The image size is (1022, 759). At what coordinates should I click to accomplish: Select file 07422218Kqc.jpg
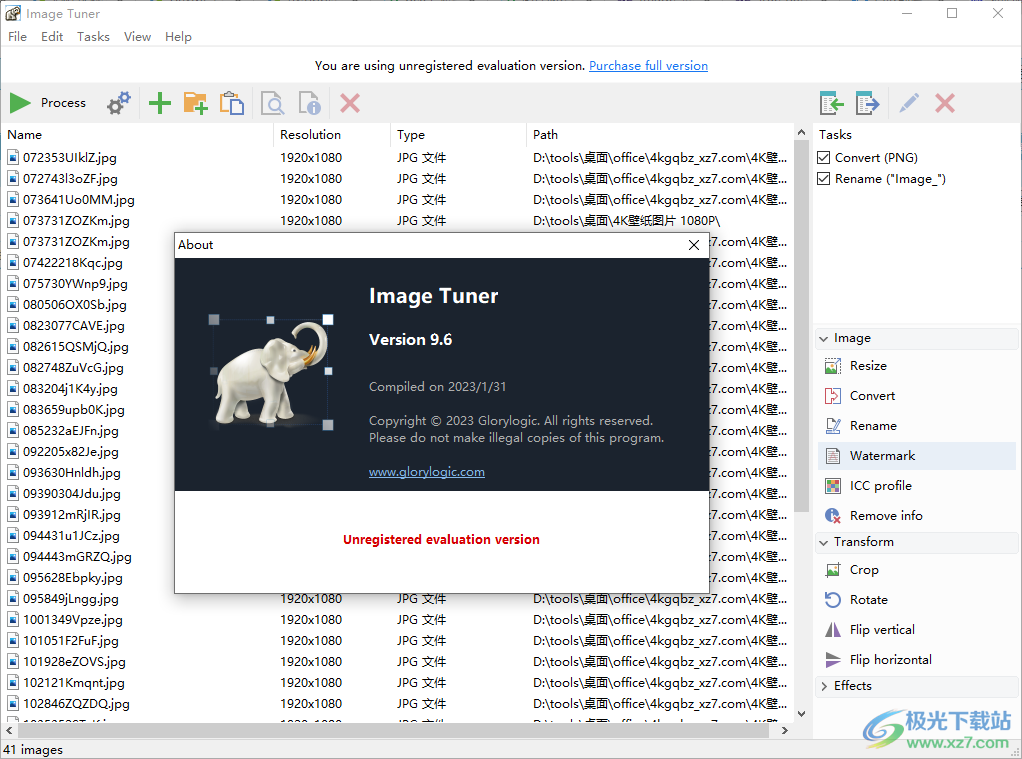(73, 263)
